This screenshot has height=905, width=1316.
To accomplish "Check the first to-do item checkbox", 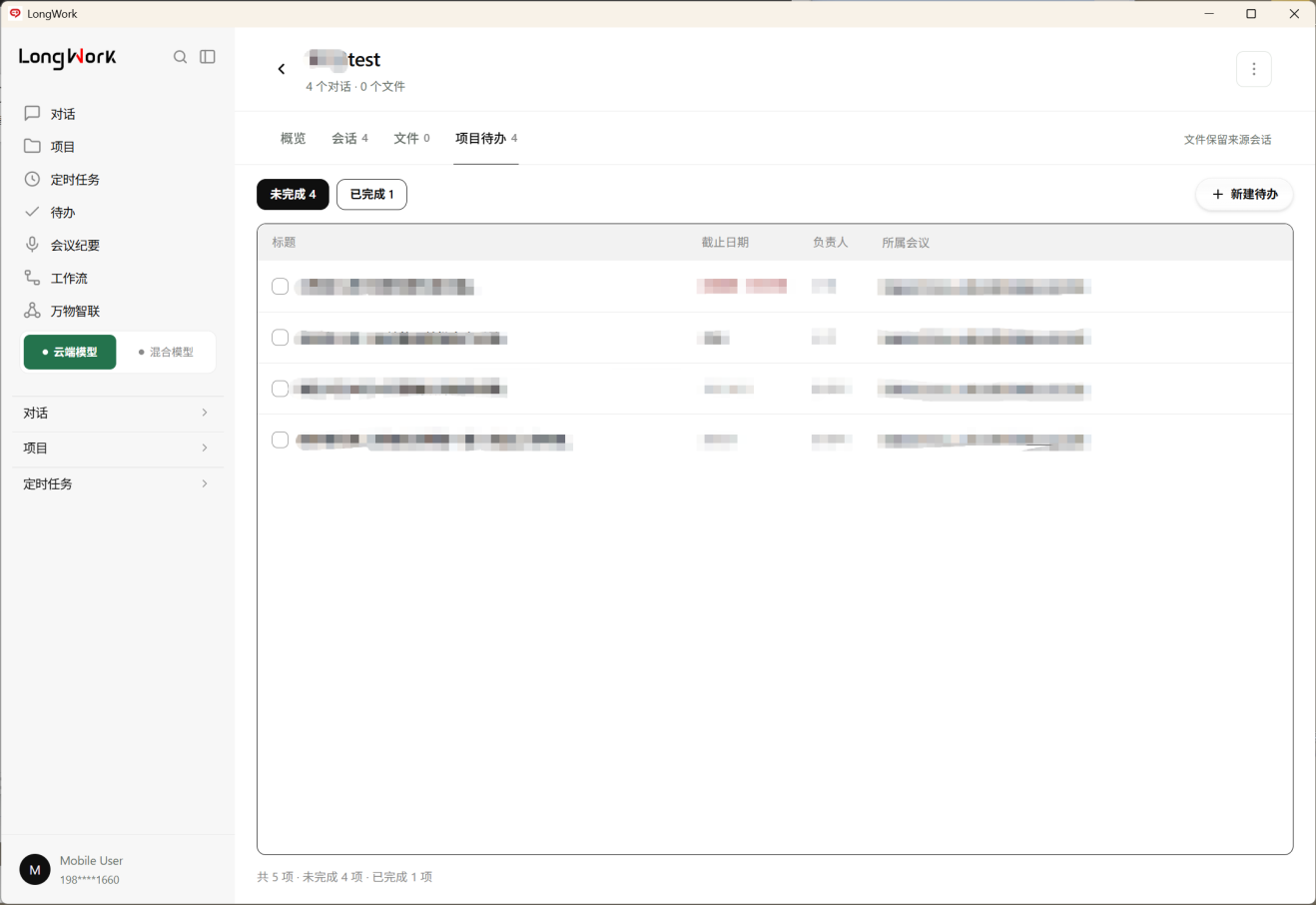I will (x=280, y=287).
